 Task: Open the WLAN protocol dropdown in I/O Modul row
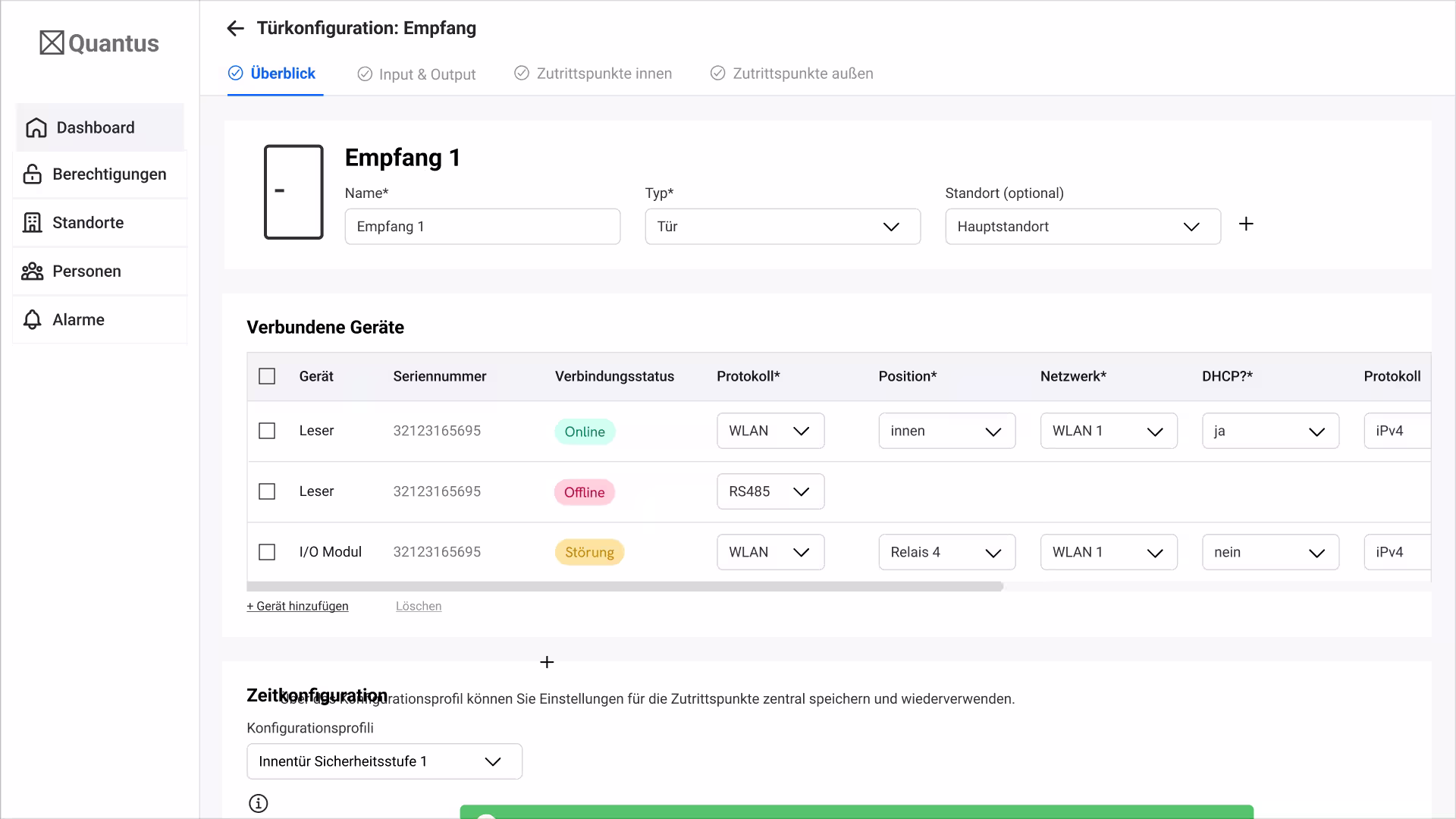pyautogui.click(x=770, y=552)
